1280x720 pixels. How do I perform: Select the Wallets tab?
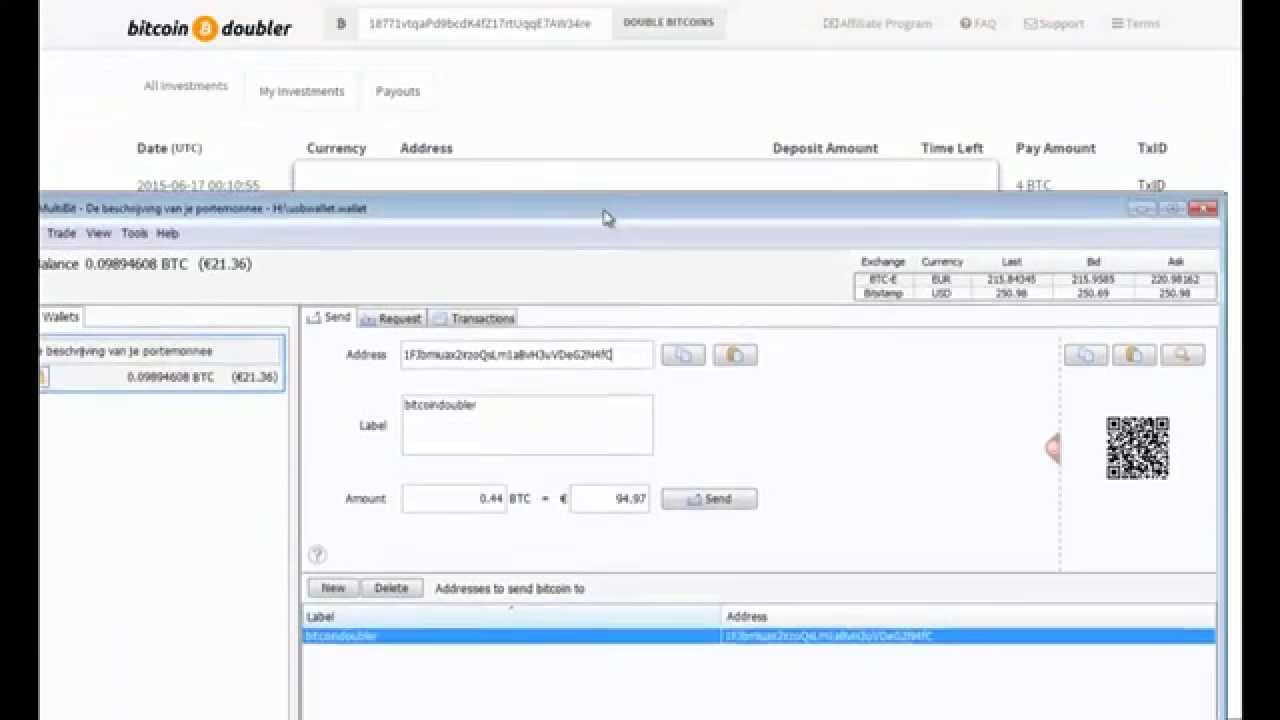[61, 317]
